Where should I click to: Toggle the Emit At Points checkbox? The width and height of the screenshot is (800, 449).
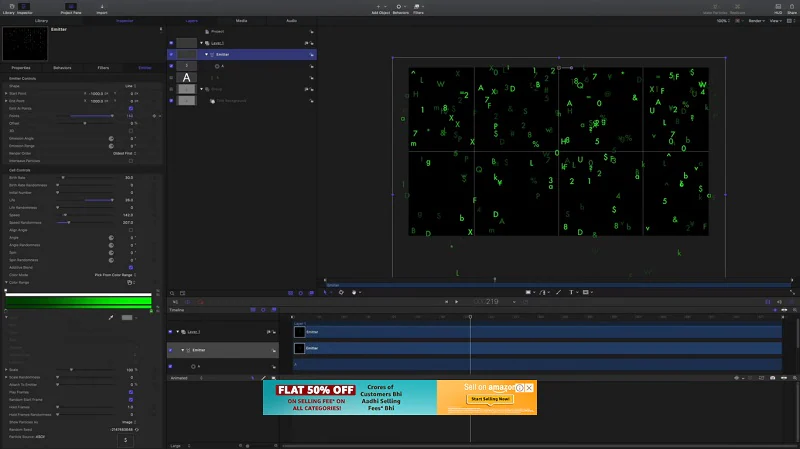(131, 108)
